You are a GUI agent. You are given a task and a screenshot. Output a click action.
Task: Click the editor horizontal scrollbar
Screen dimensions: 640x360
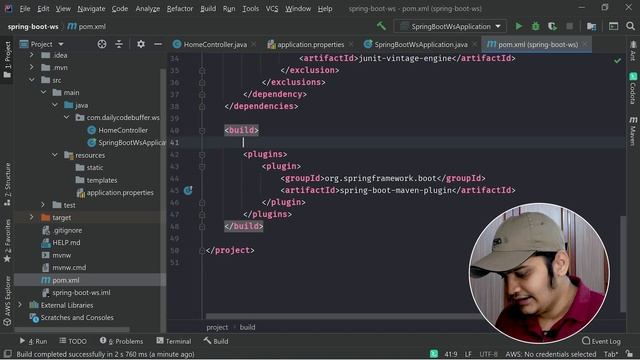pos(343,316)
